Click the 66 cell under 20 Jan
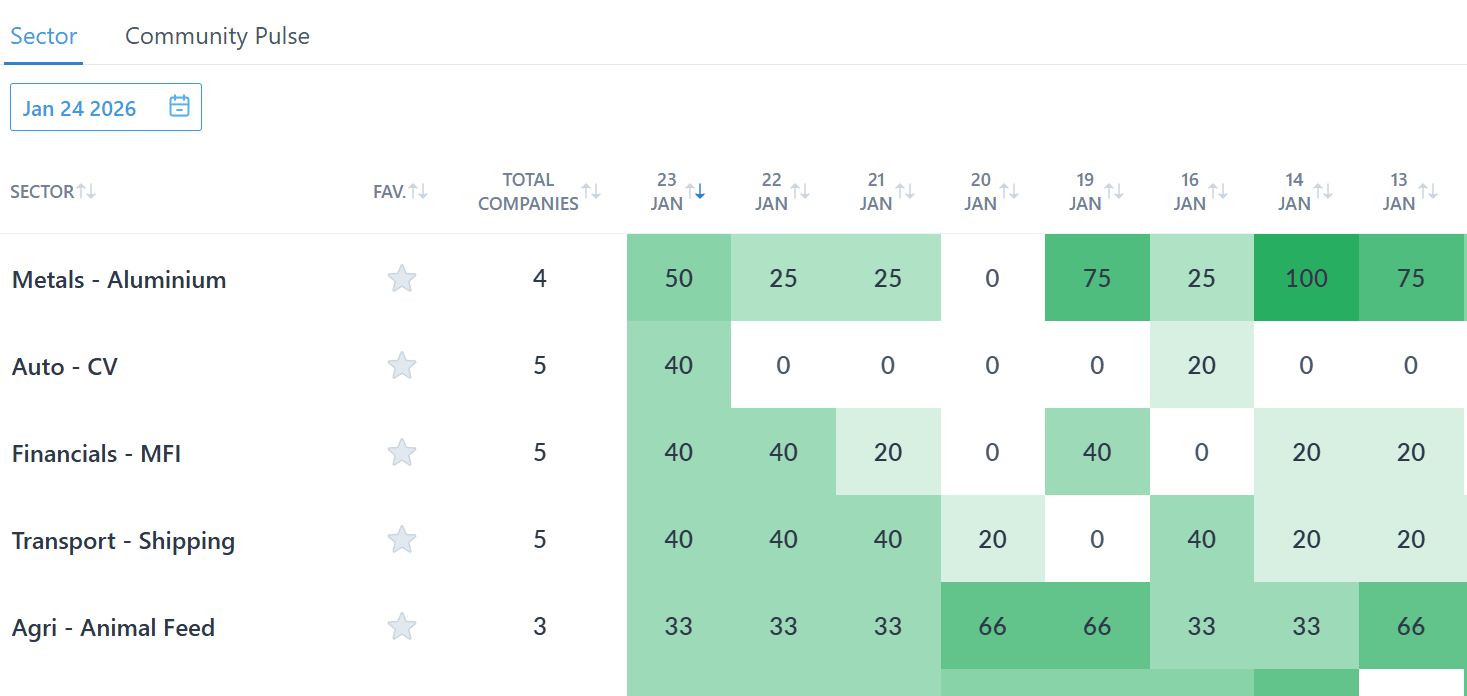This screenshot has width=1467, height=696. 992,627
